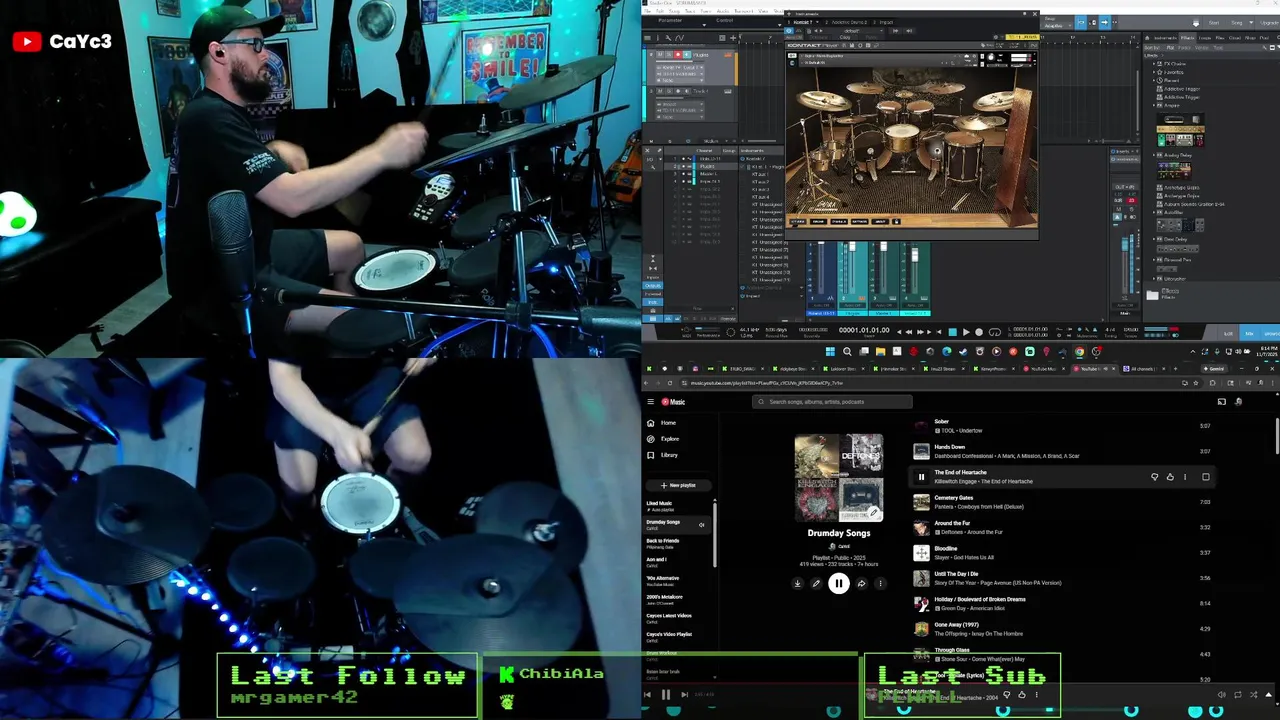Click the Gemini button in Chrome
The image size is (1280, 720).
click(x=1213, y=368)
